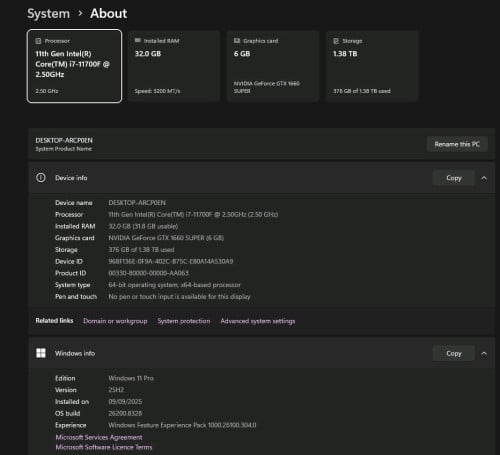Click the Device name value DESKTOP-ARCP0EN
The image size is (500, 455).
tap(137, 203)
